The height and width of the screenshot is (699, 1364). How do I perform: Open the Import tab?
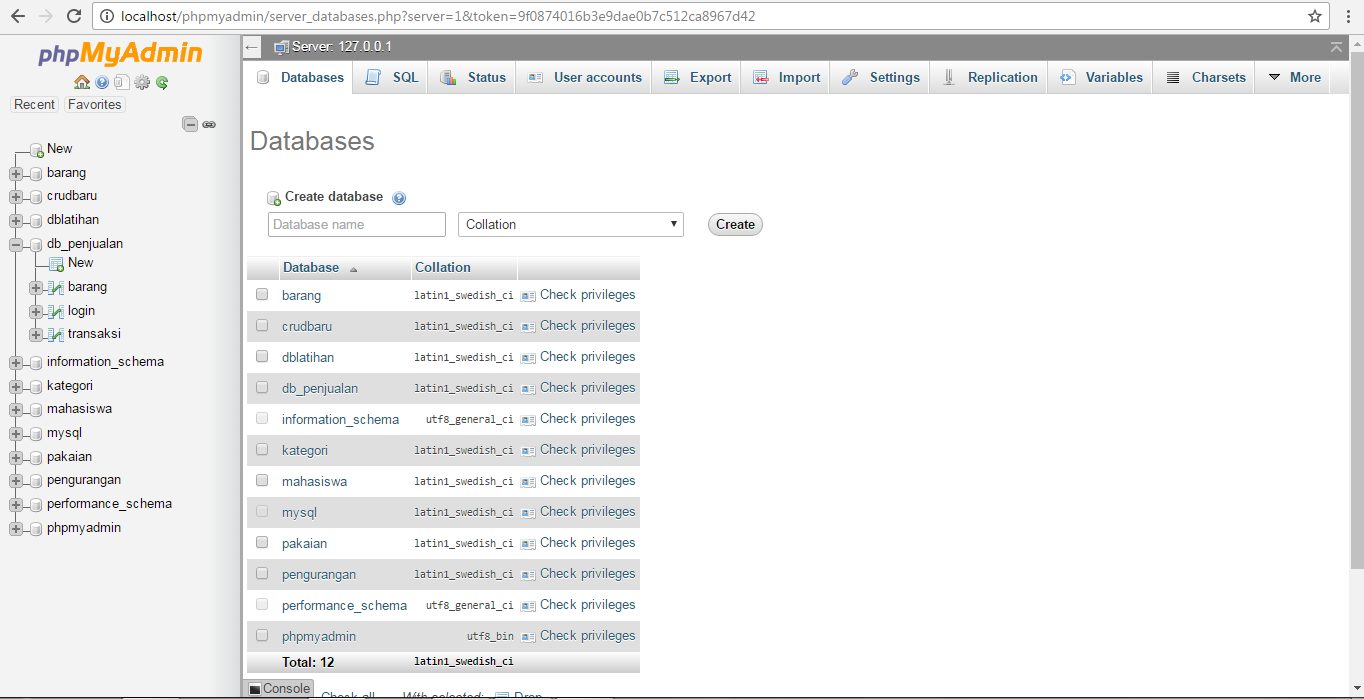point(786,77)
